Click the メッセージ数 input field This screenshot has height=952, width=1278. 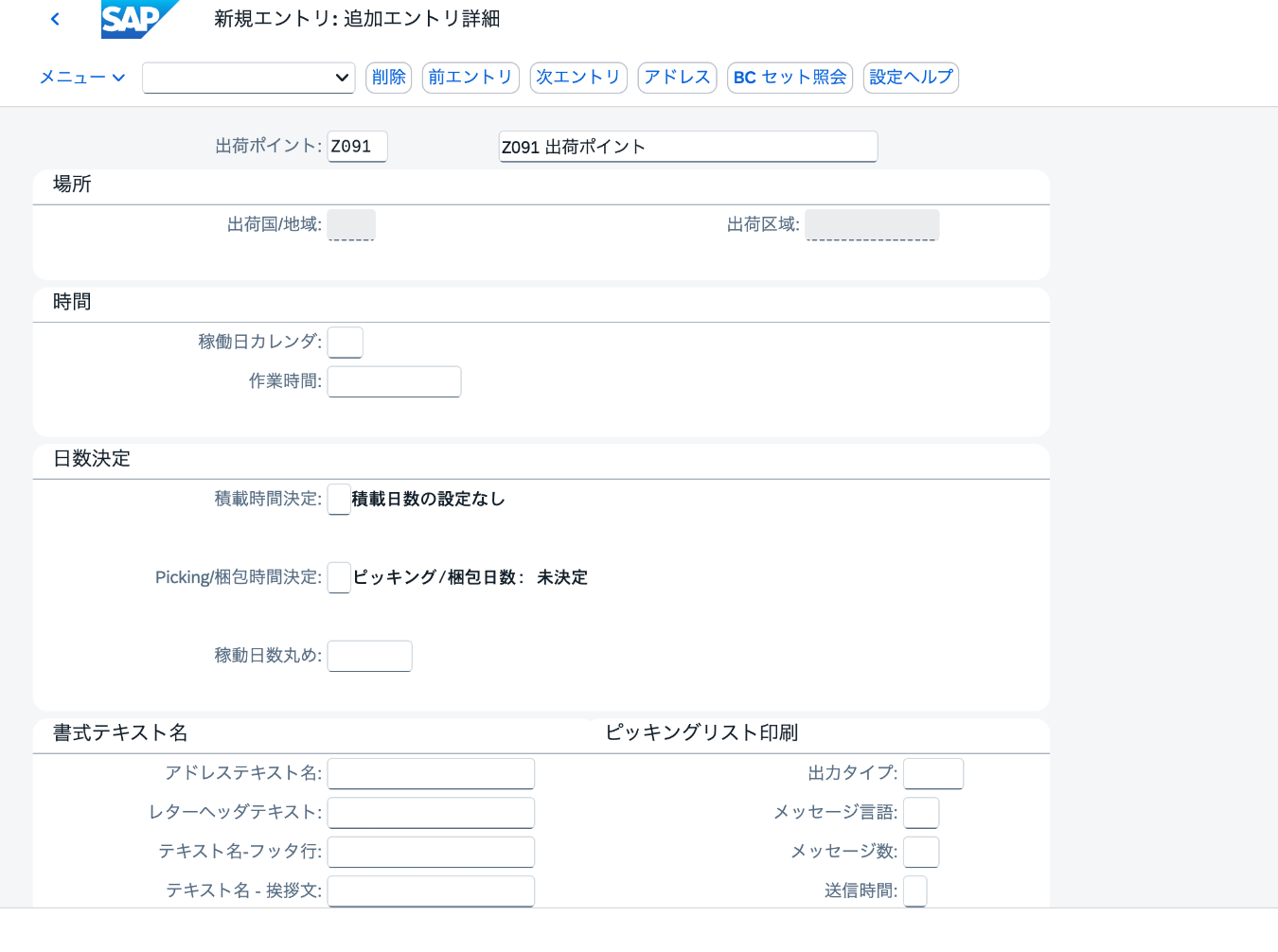pyautogui.click(x=921, y=852)
